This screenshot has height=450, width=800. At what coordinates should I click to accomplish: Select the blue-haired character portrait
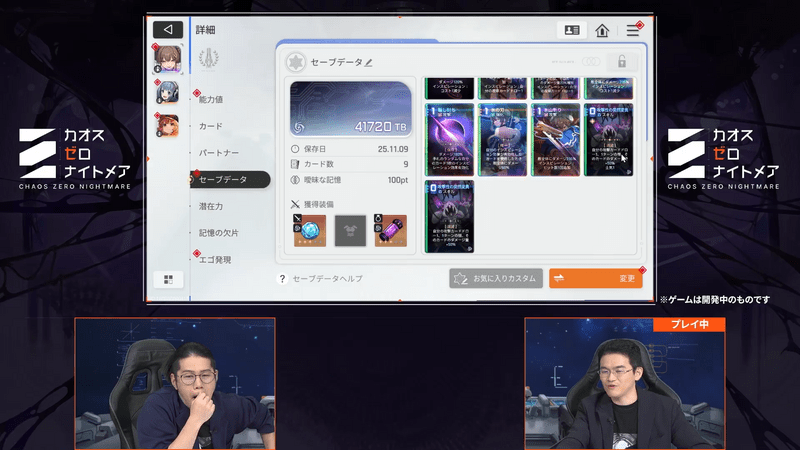tap(167, 92)
